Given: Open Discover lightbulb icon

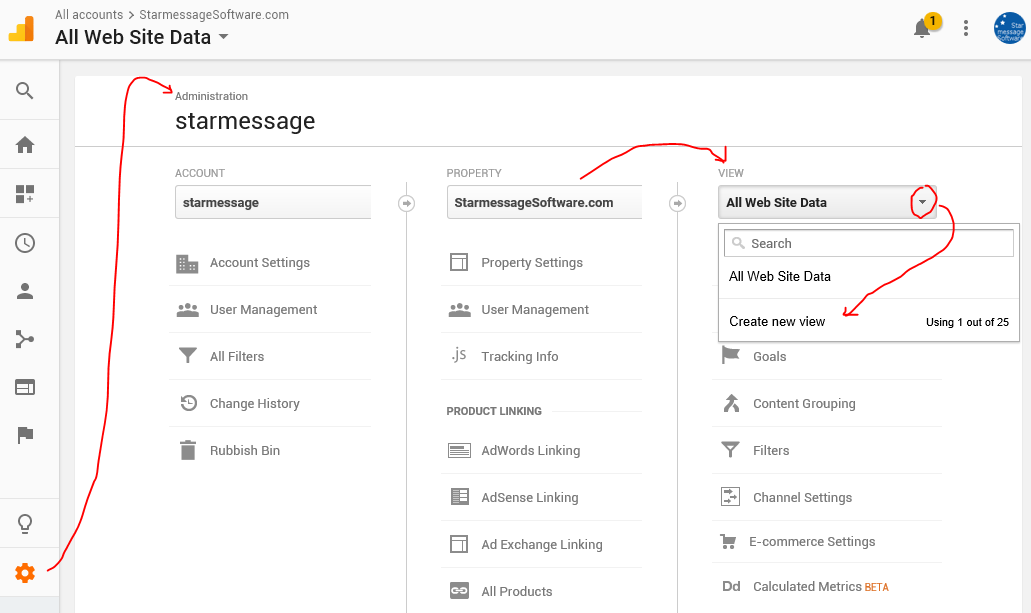Looking at the screenshot, I should coord(25,524).
